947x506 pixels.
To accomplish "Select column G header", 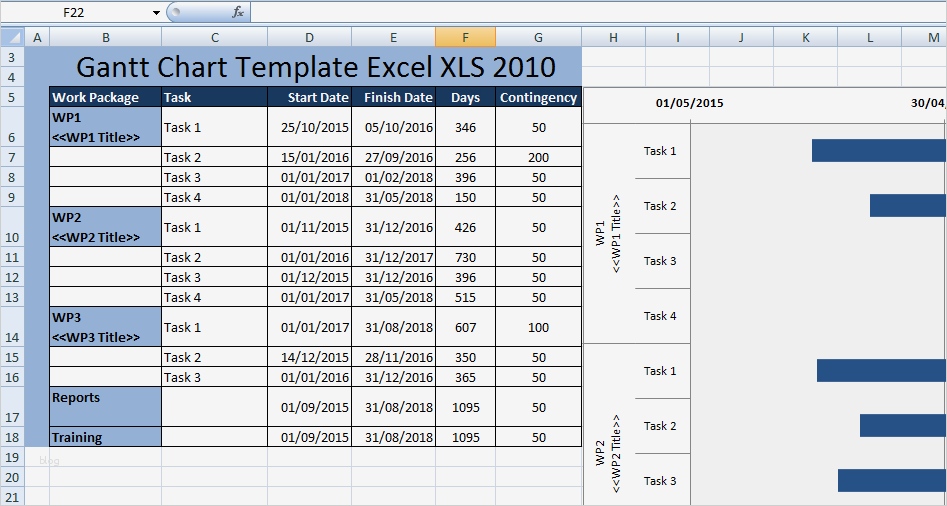I will click(x=538, y=37).
